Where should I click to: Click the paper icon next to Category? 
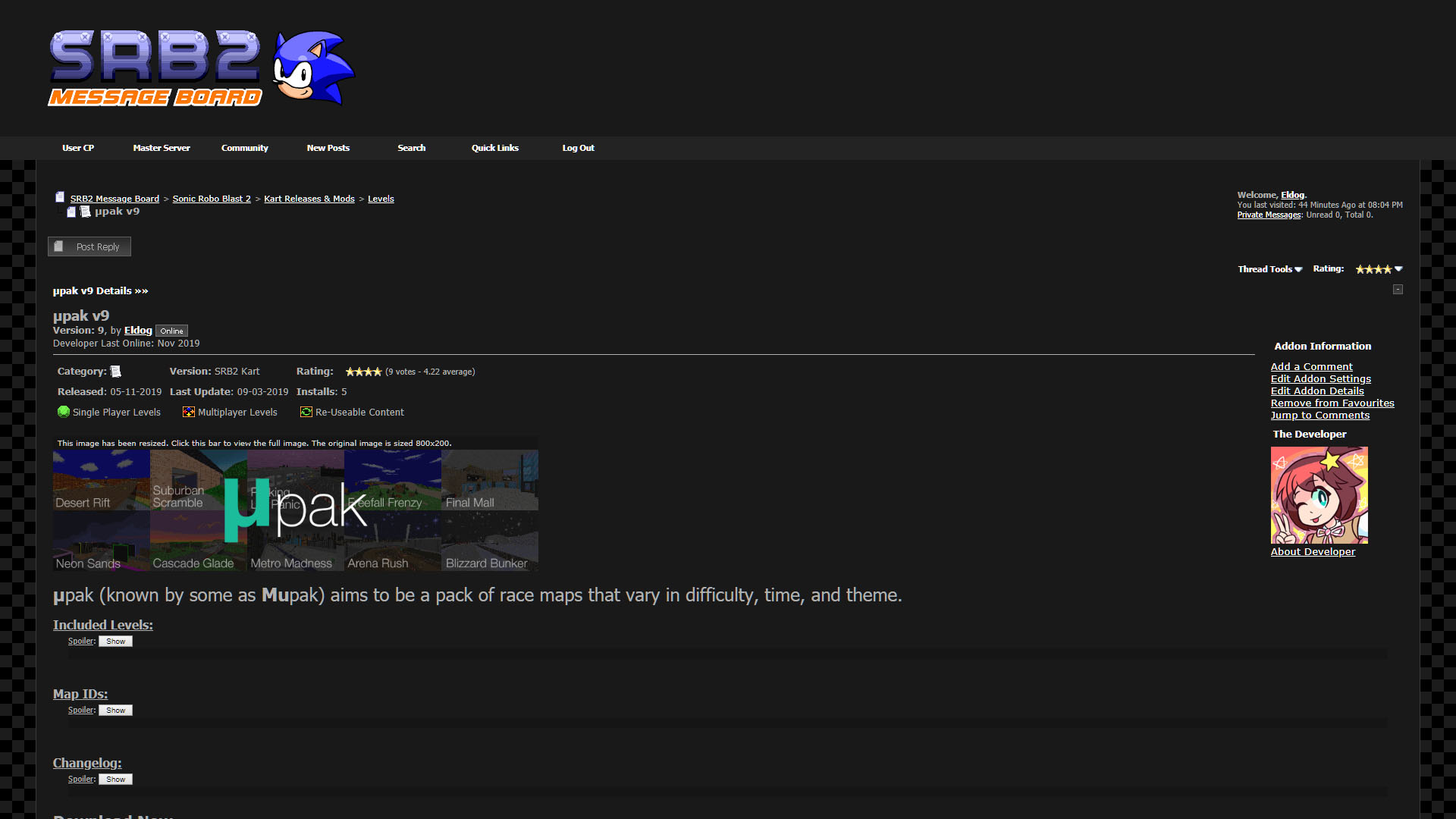[x=115, y=371]
